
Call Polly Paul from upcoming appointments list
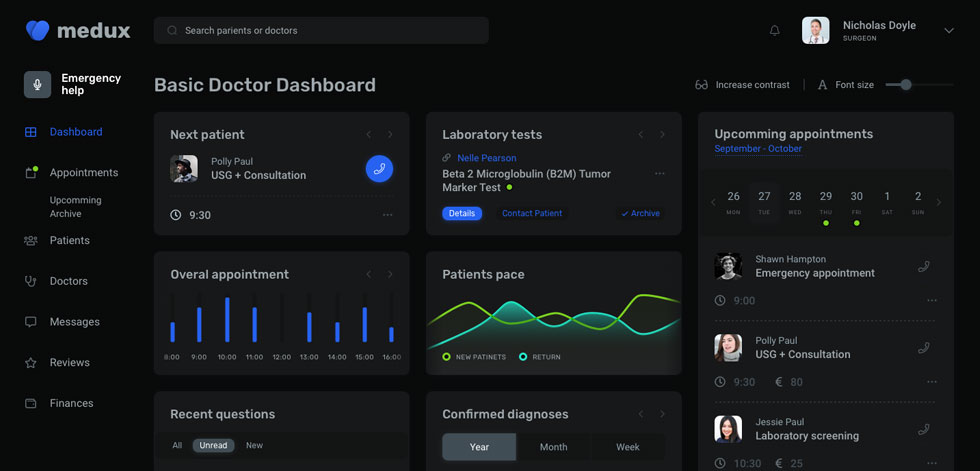[924, 348]
